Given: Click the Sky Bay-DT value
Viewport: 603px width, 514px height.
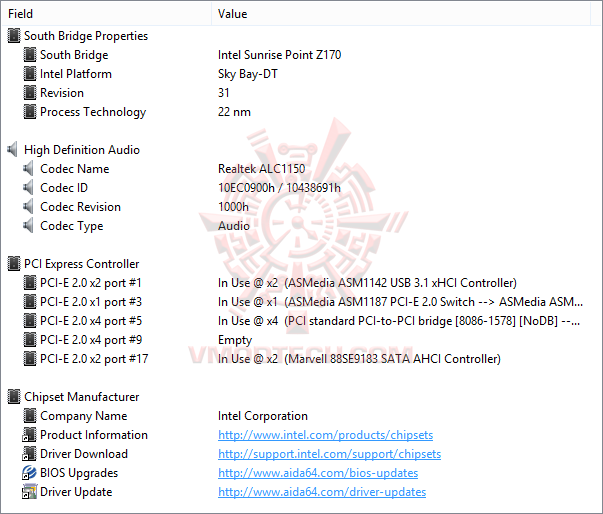Looking at the screenshot, I should click(248, 74).
